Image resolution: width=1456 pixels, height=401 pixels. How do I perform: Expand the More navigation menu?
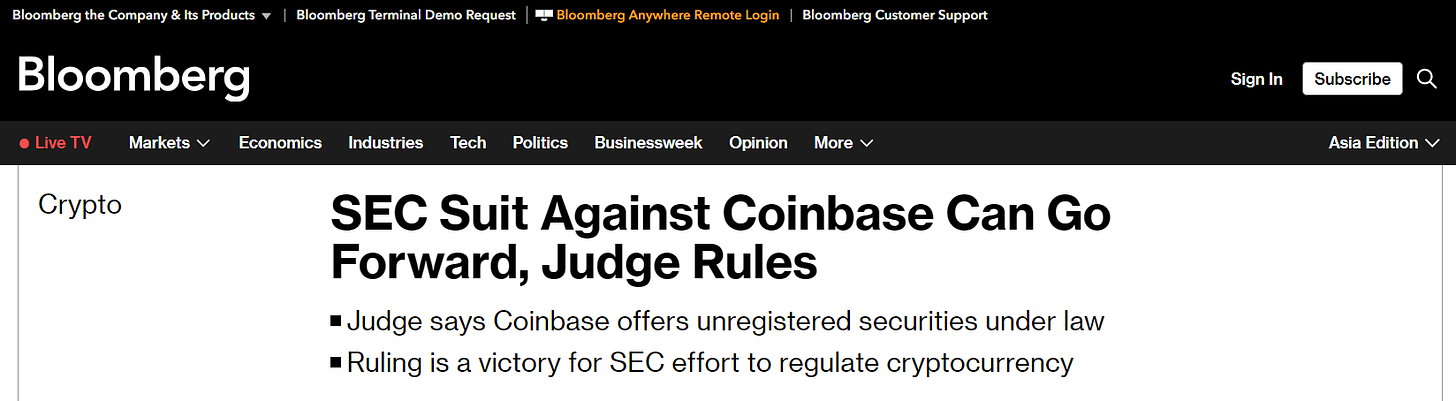[x=843, y=143]
